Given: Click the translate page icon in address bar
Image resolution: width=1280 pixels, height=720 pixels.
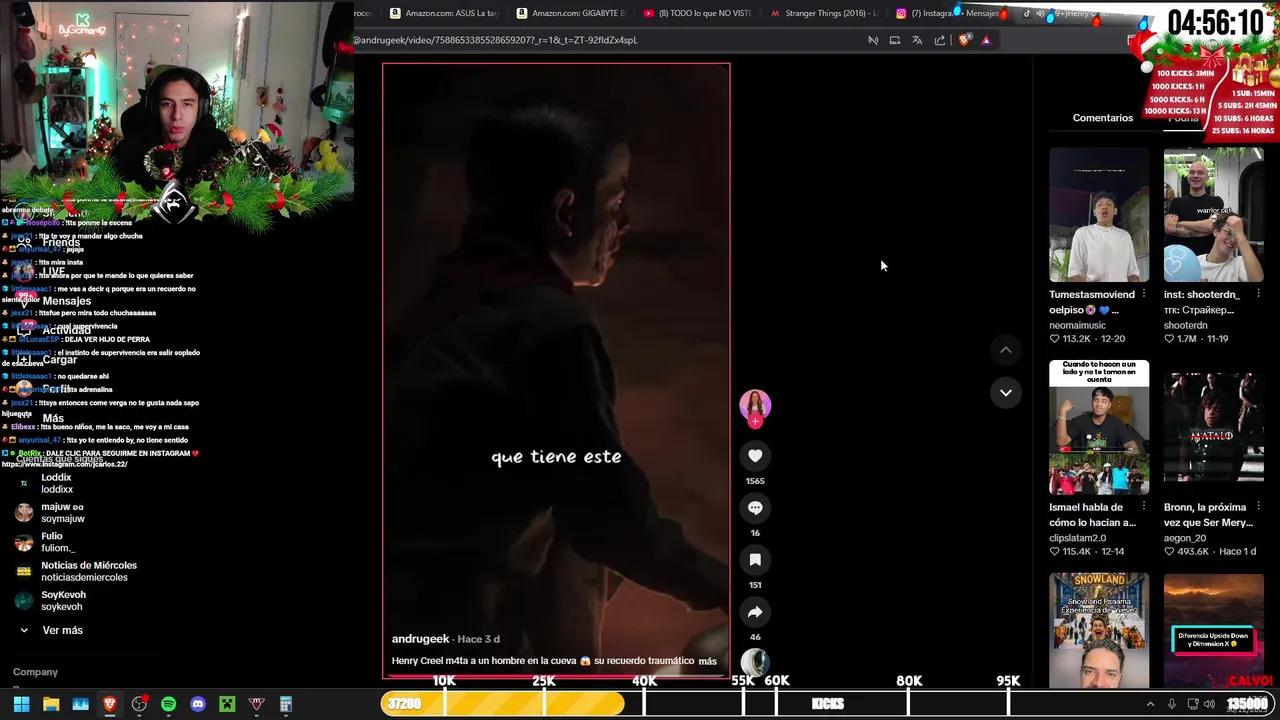Looking at the screenshot, I should 917,40.
